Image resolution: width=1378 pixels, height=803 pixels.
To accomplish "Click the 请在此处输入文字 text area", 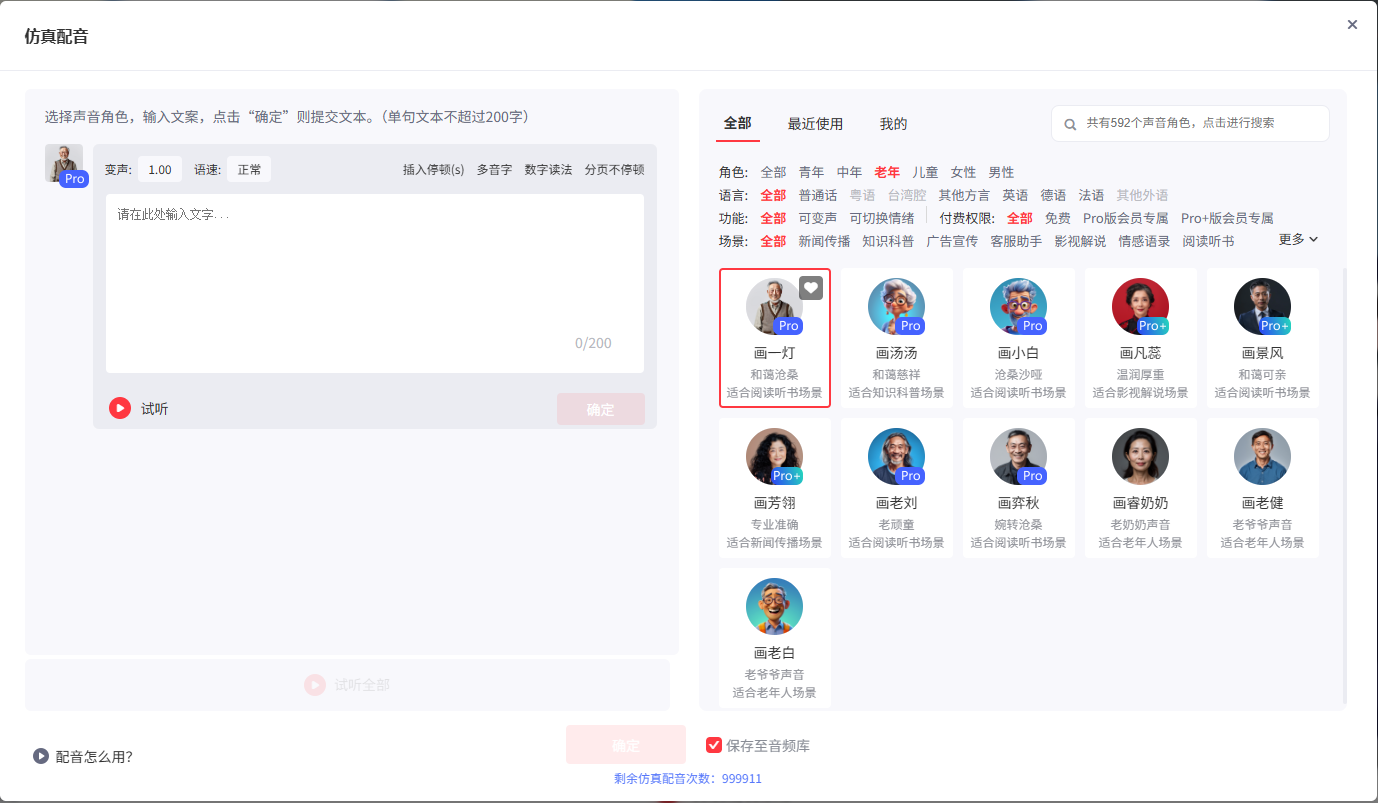I will pos(375,280).
